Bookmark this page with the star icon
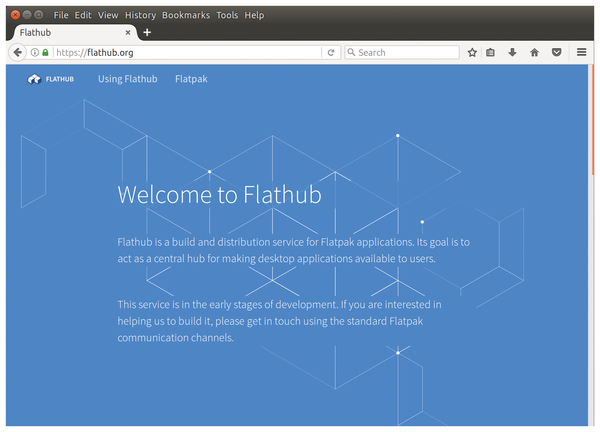The image size is (600, 432). pyautogui.click(x=472, y=52)
